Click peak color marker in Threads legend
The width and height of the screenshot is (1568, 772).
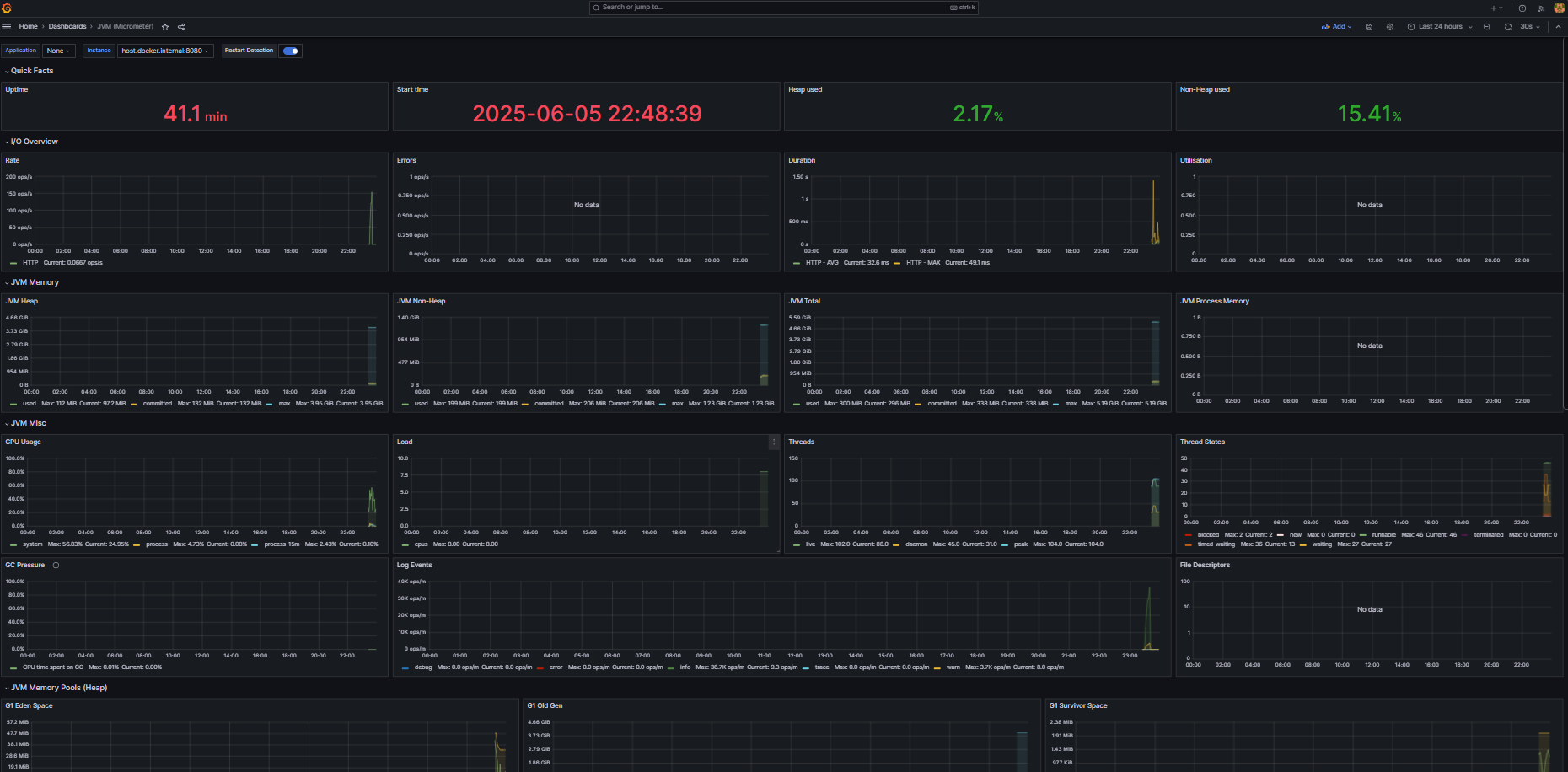click(x=1006, y=544)
